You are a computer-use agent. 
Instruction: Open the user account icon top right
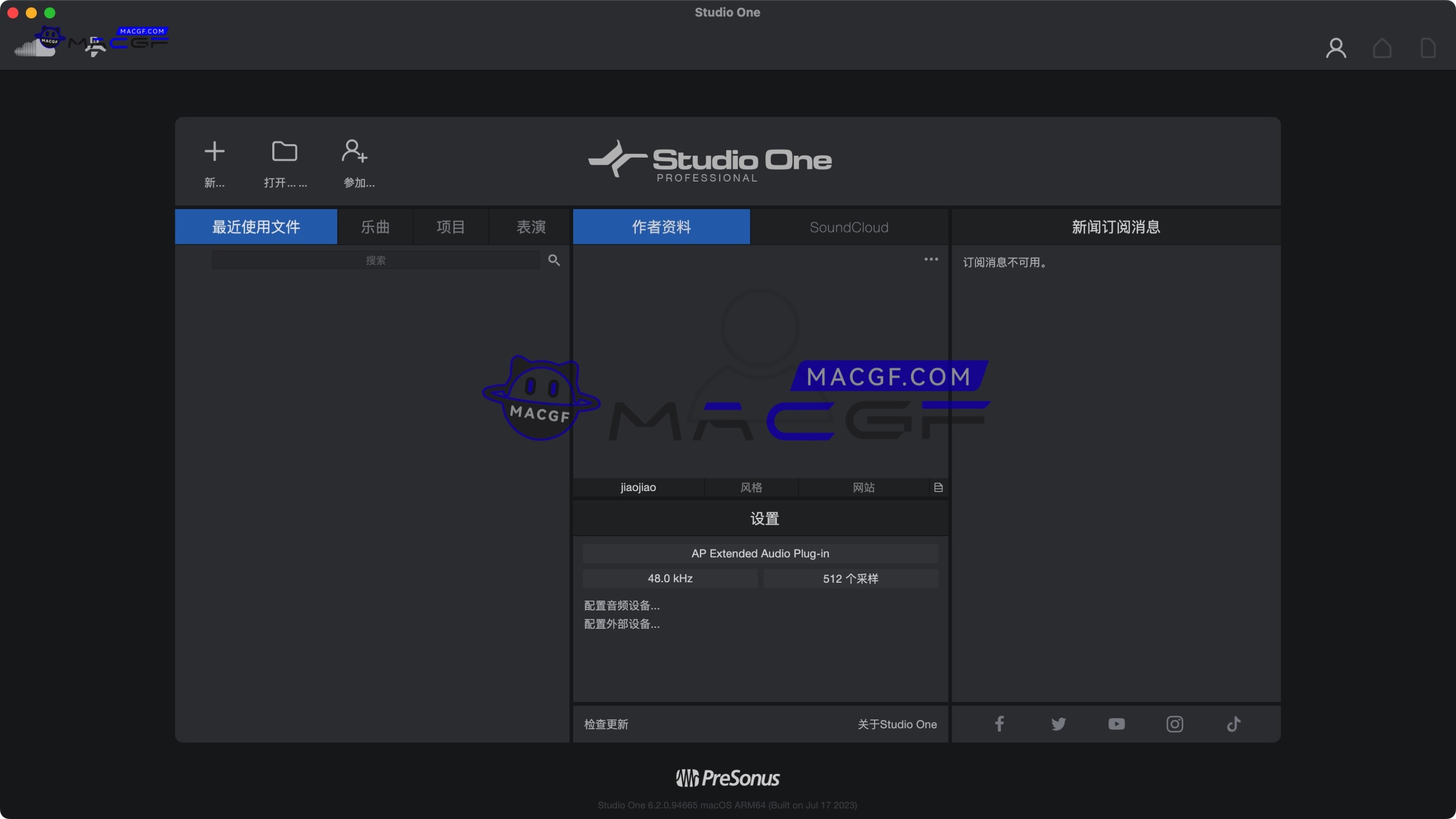(x=1336, y=48)
